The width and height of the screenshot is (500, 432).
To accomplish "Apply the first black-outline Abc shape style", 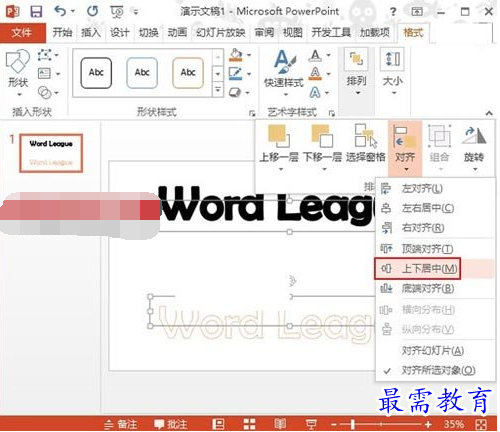I will (96, 73).
